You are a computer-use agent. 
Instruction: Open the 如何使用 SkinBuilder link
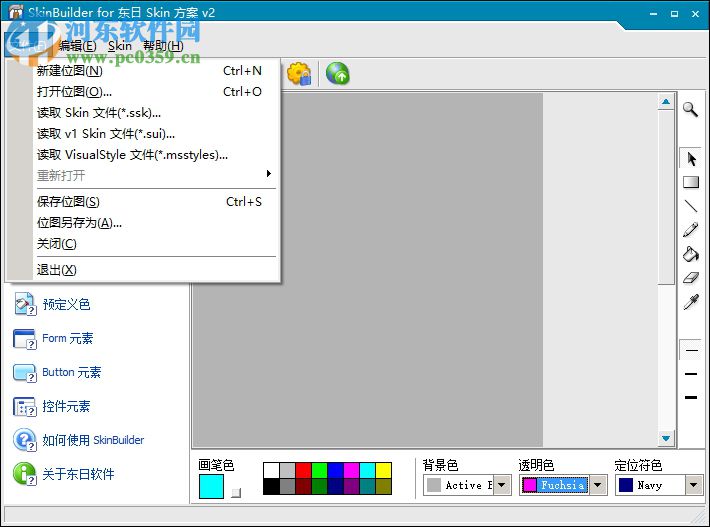93,440
